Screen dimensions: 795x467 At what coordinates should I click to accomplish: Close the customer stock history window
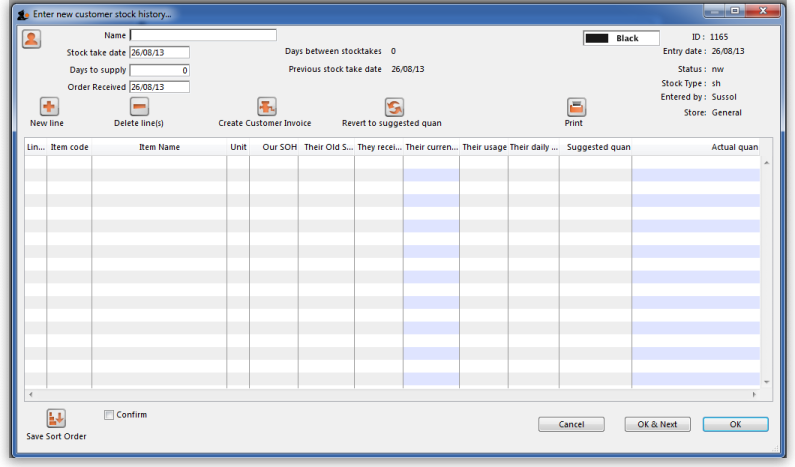[x=763, y=11]
